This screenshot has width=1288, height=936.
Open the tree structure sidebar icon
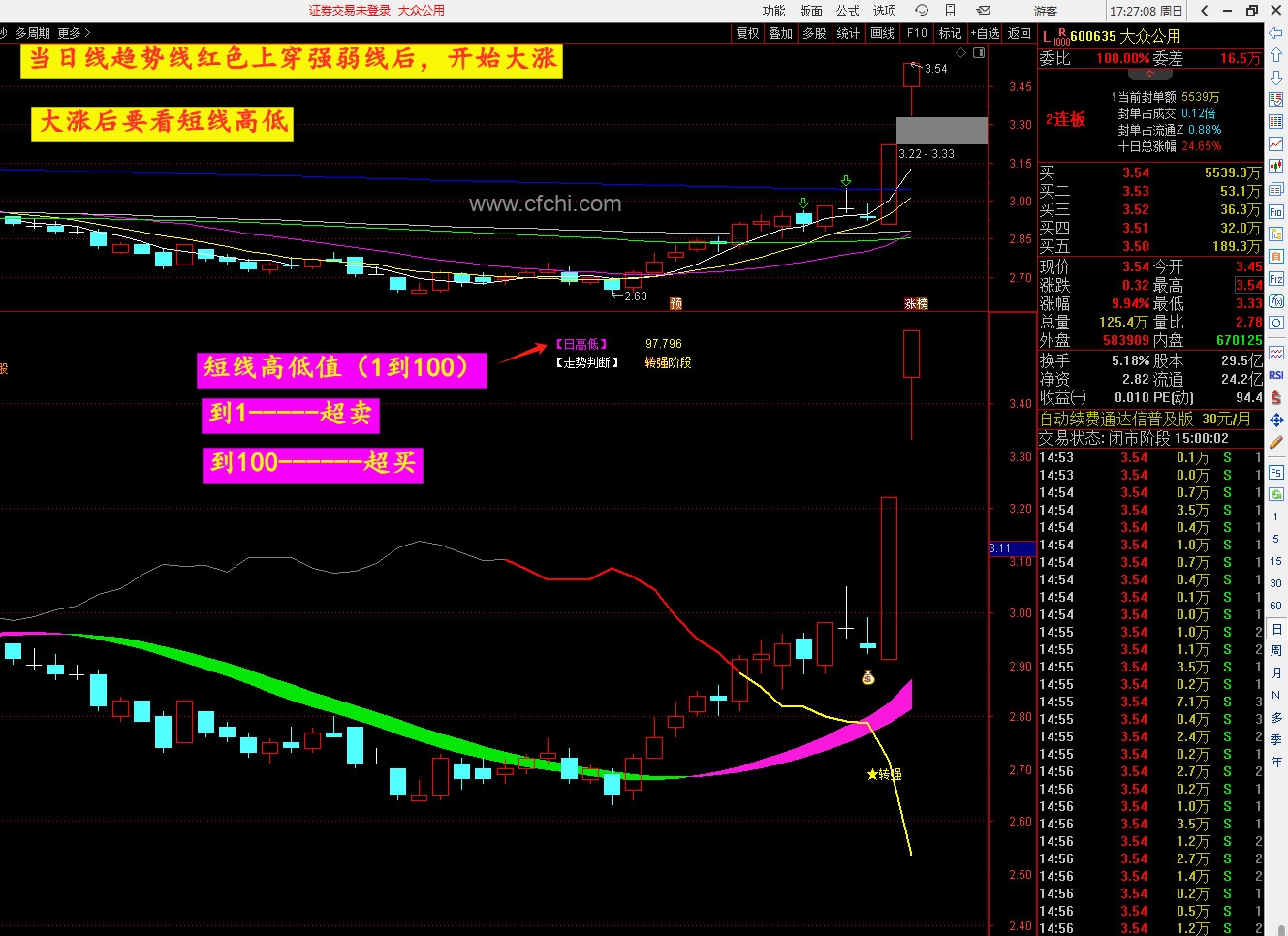click(x=1276, y=234)
